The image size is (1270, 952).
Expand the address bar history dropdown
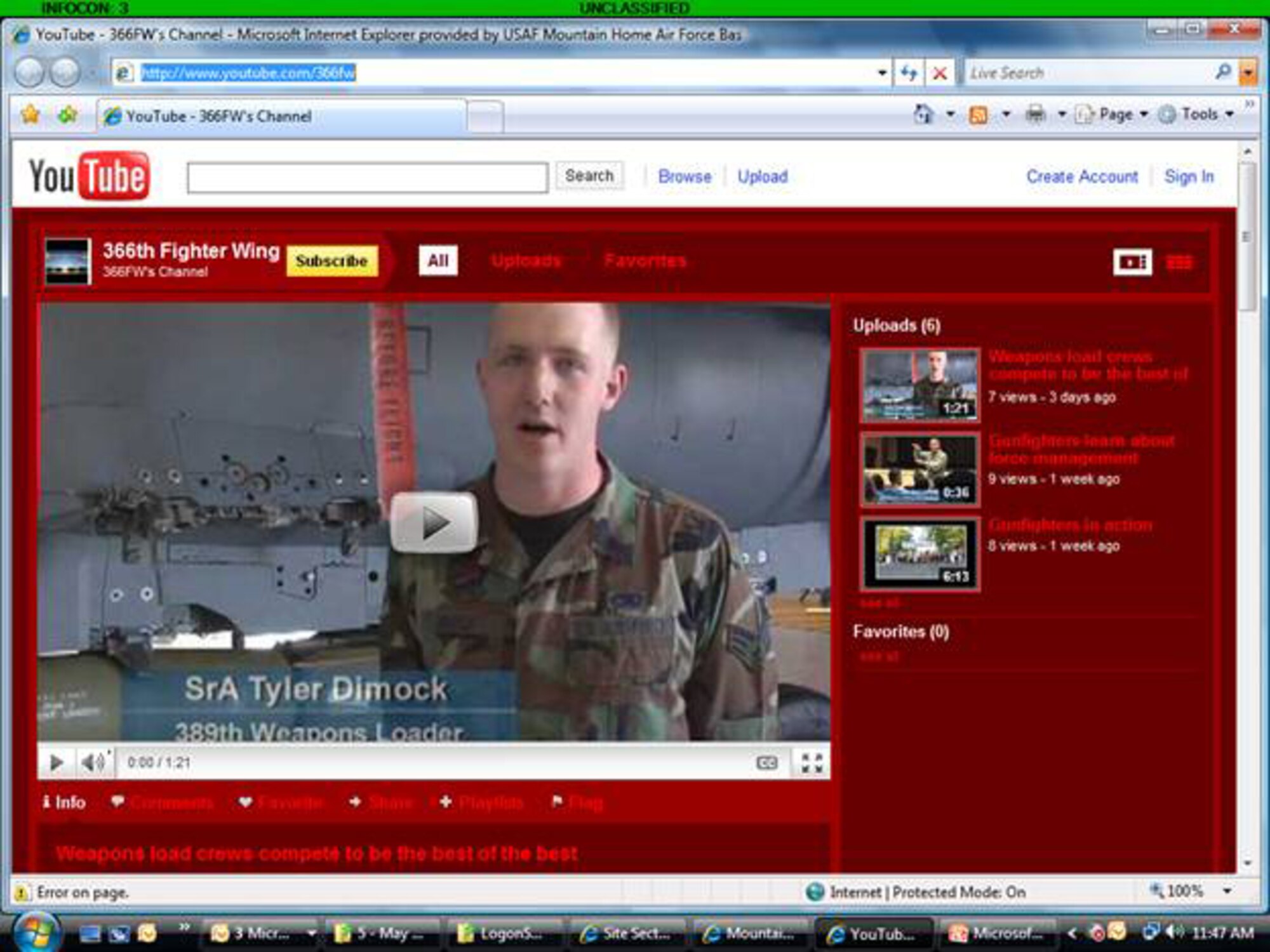882,74
